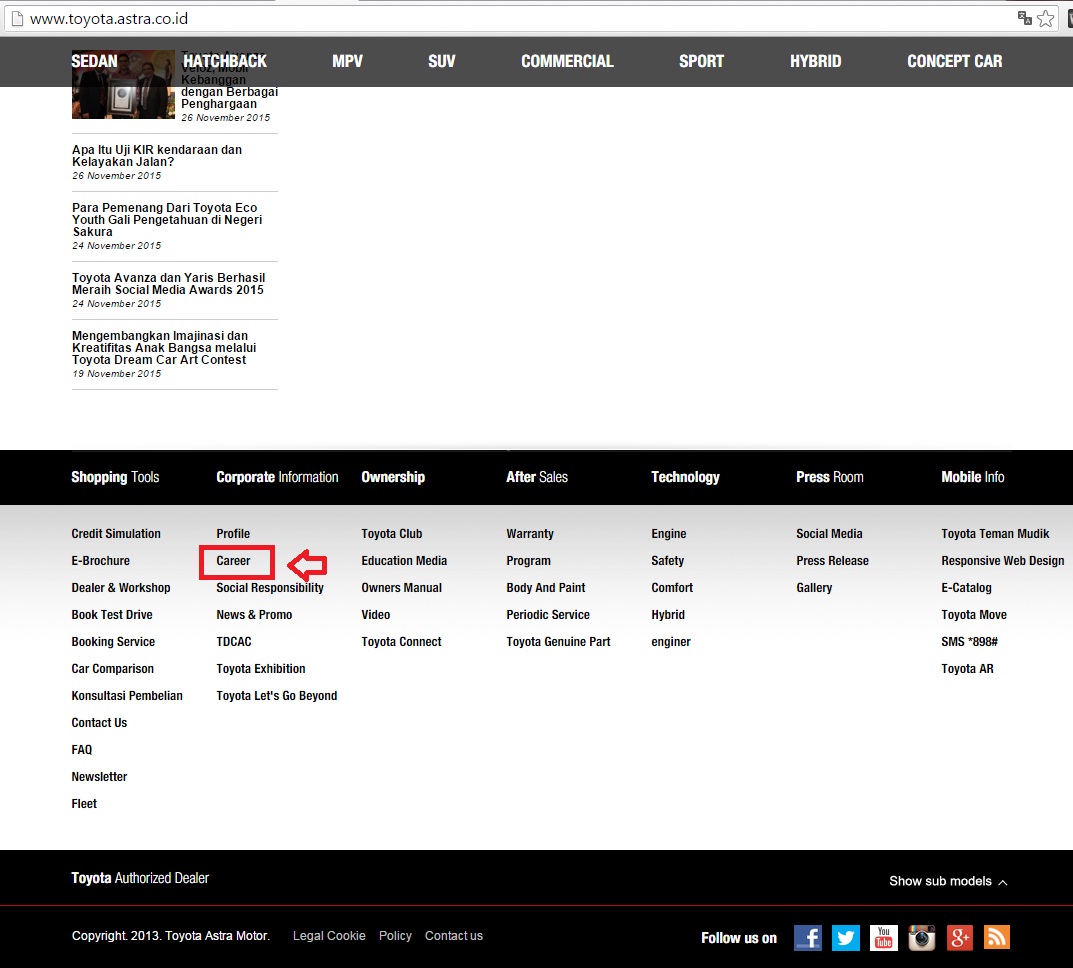Click the translate page icon in address bar
Image resolution: width=1073 pixels, height=968 pixels.
click(1024, 18)
